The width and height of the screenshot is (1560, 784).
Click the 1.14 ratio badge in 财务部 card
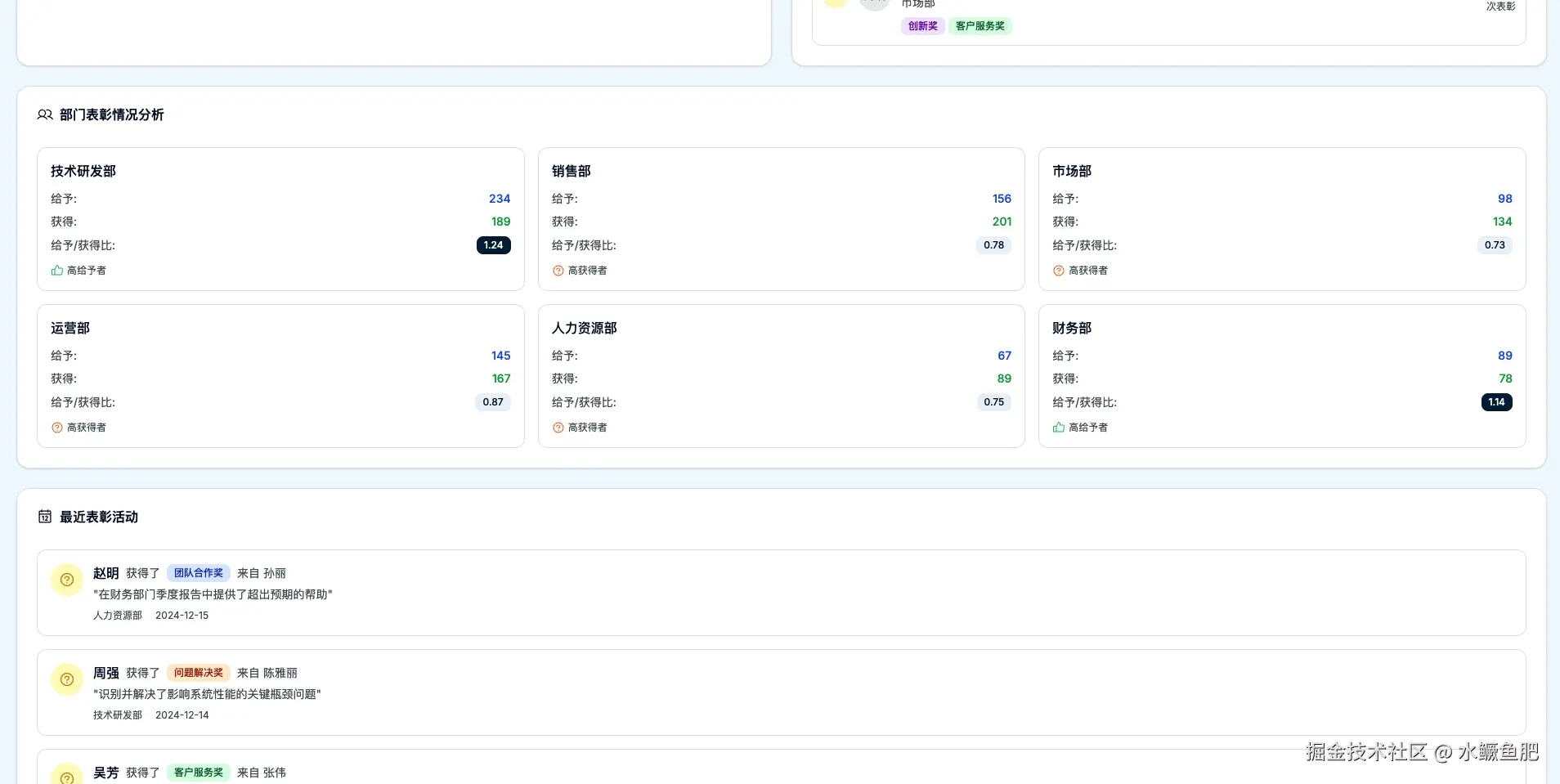coord(1495,401)
